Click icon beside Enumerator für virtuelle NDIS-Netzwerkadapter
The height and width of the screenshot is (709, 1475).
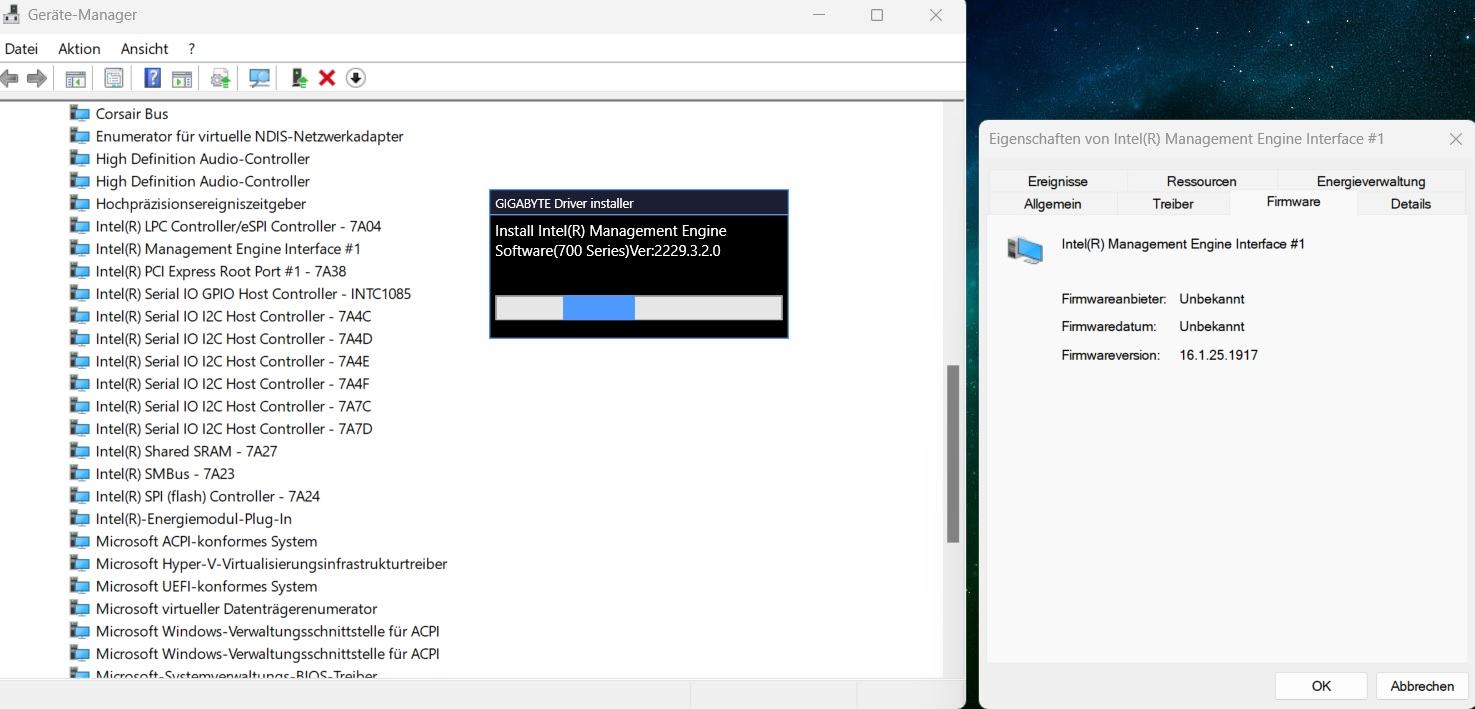[80, 136]
